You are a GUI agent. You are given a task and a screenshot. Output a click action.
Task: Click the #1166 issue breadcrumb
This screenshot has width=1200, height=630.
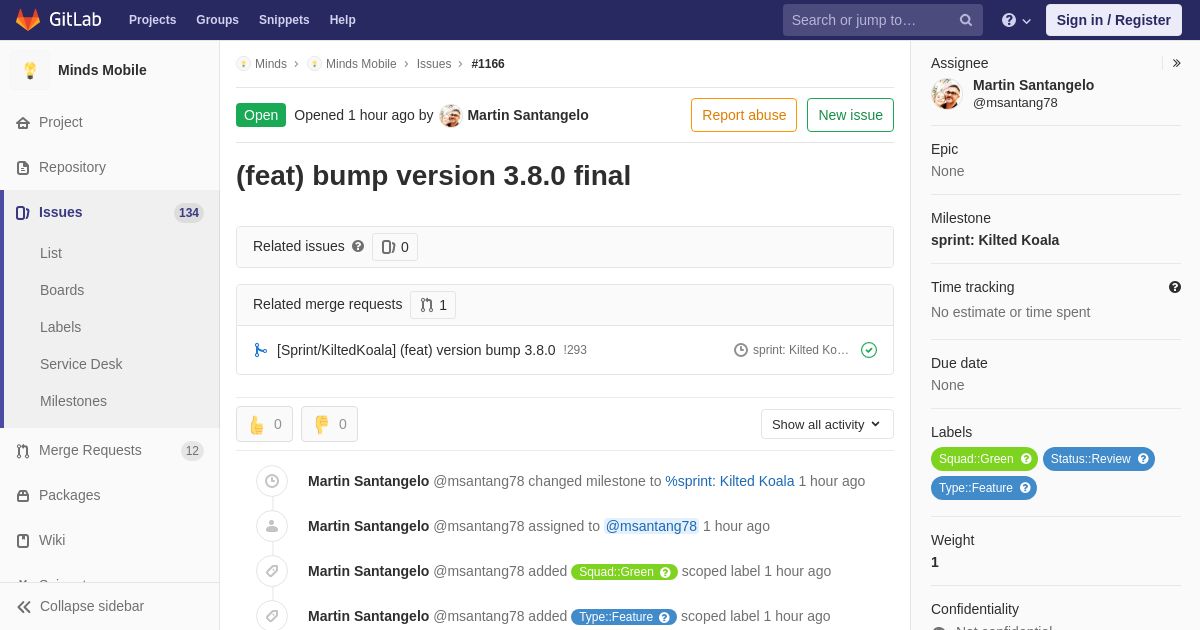(x=488, y=64)
